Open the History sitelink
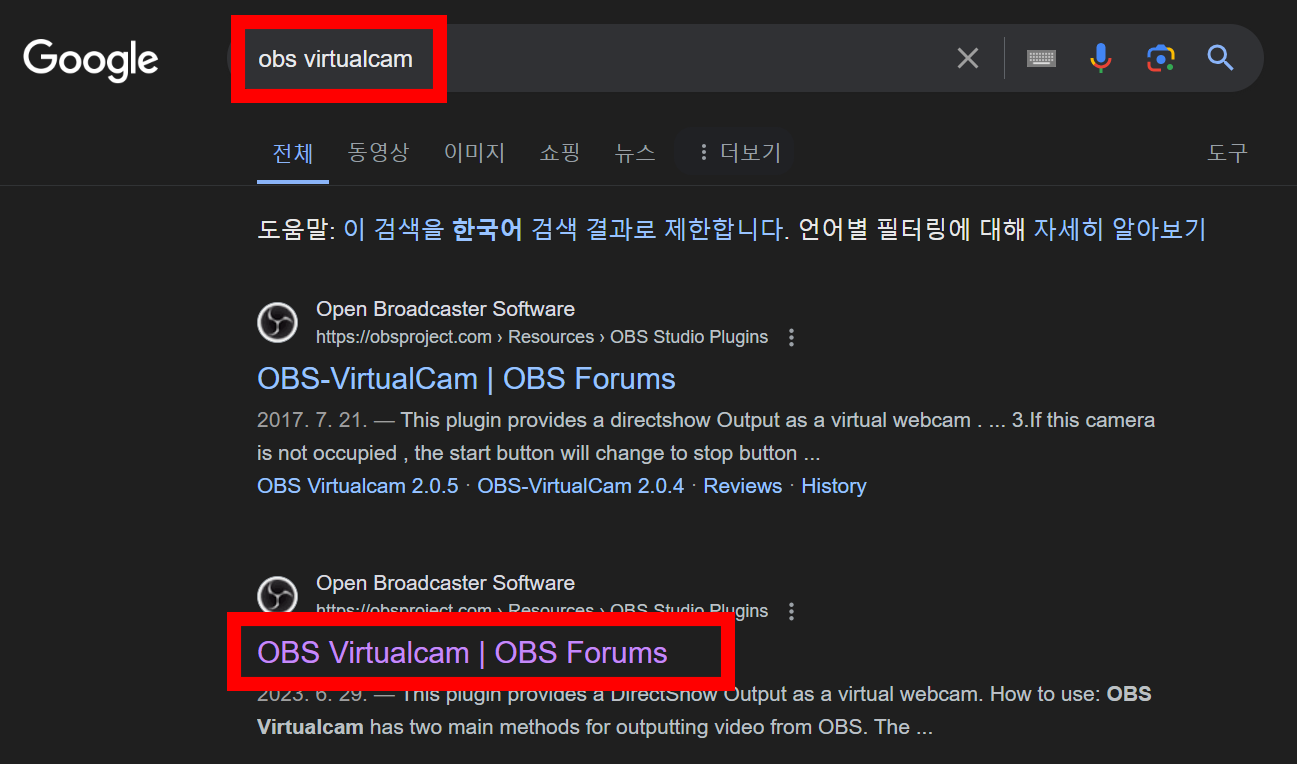 click(833, 486)
